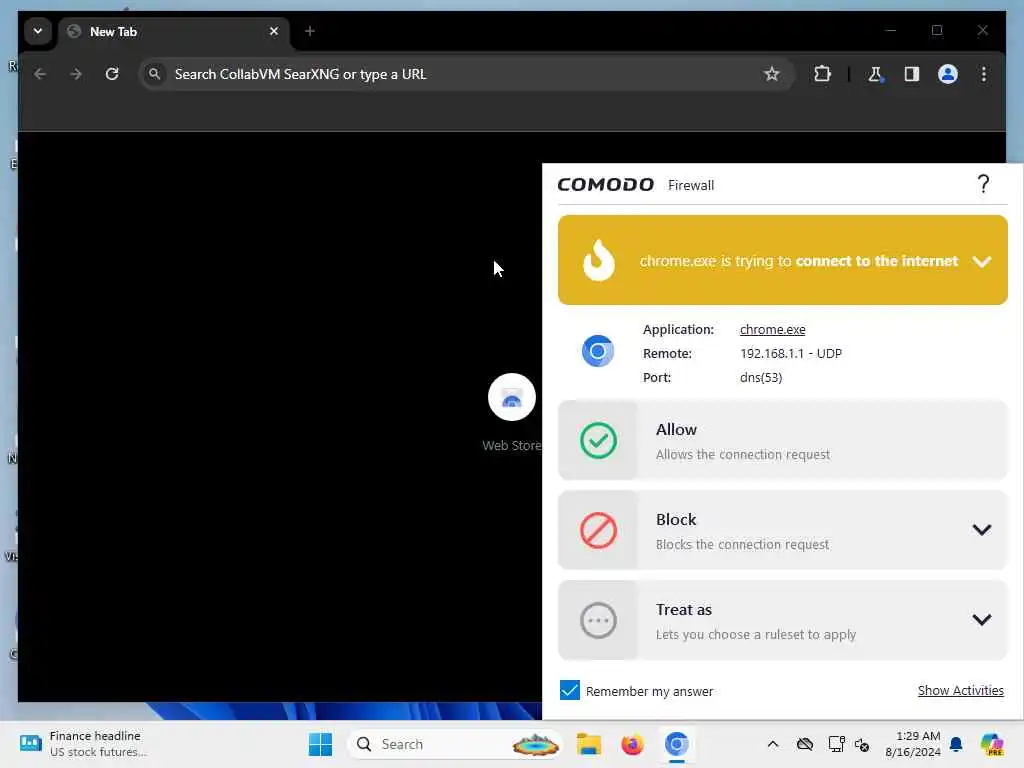Show hidden system tray icons
This screenshot has width=1024, height=768.
click(773, 744)
